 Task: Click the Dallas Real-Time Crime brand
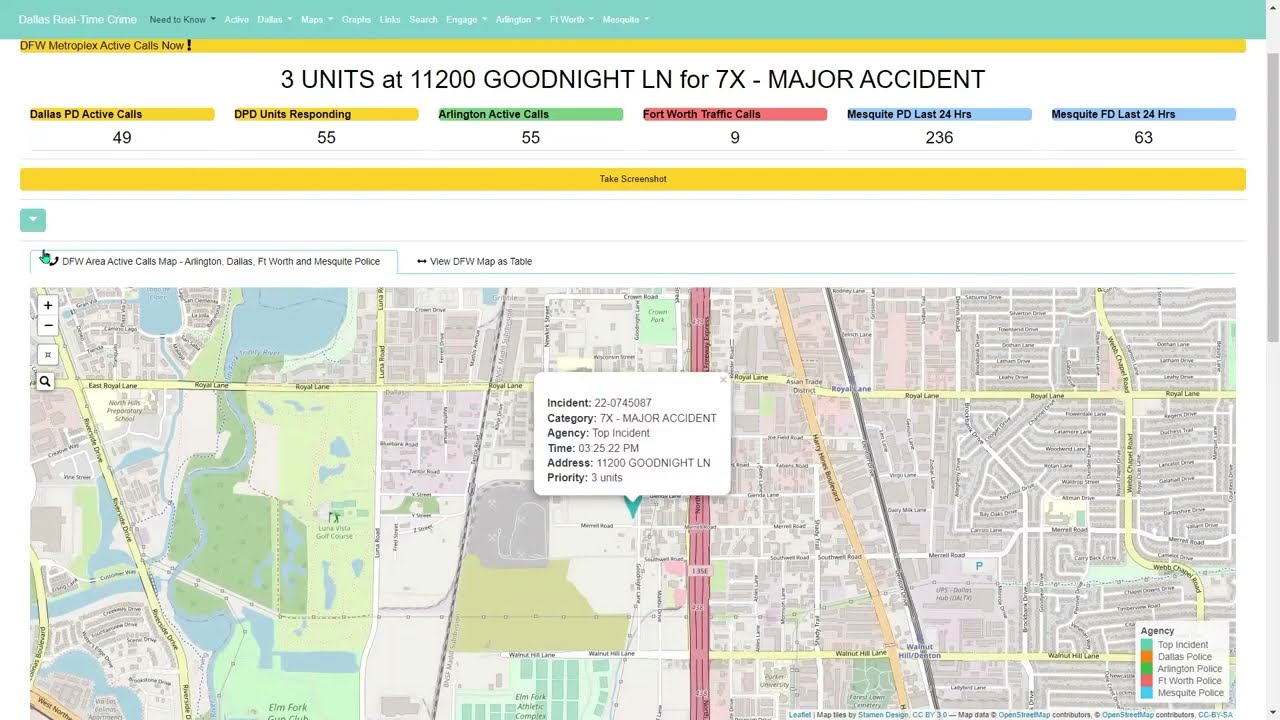click(x=77, y=19)
